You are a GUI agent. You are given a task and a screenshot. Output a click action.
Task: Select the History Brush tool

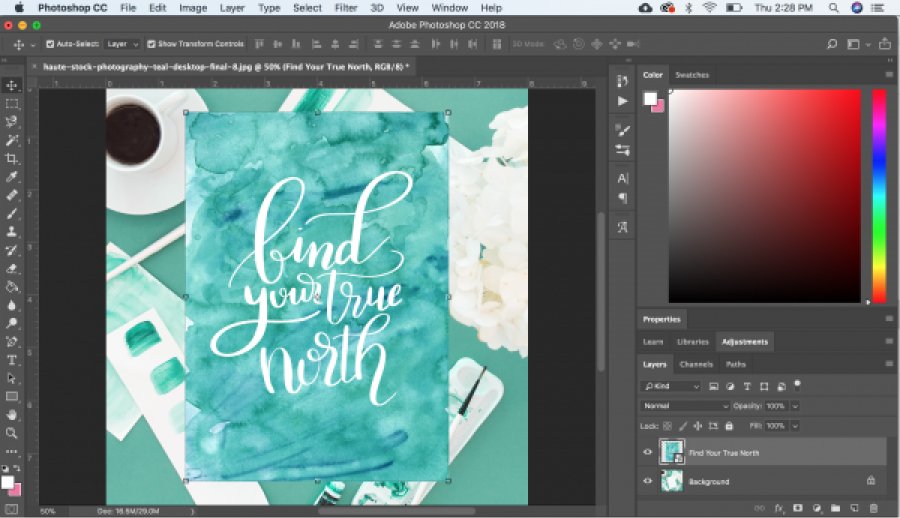click(11, 250)
